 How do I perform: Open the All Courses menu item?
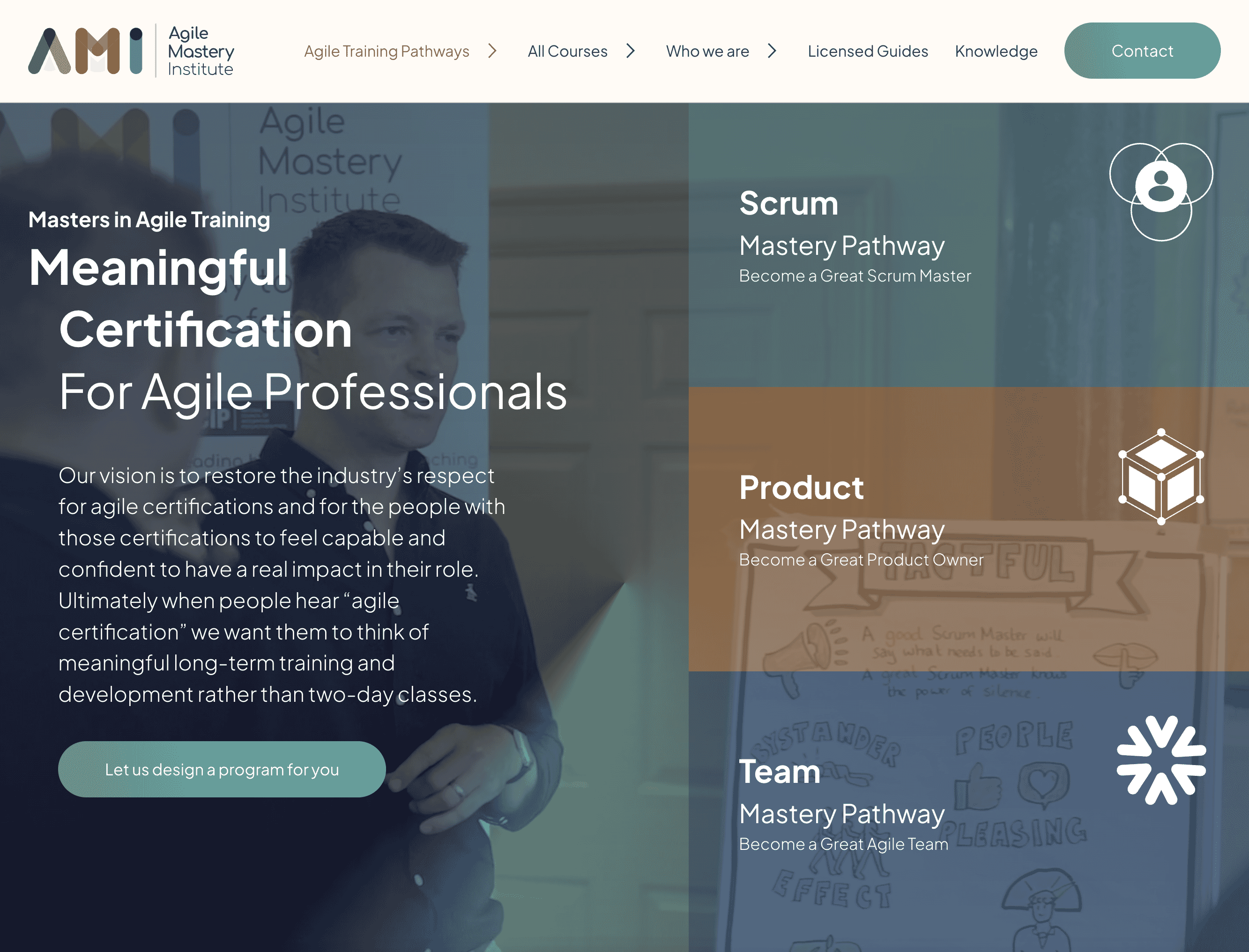[x=567, y=51]
